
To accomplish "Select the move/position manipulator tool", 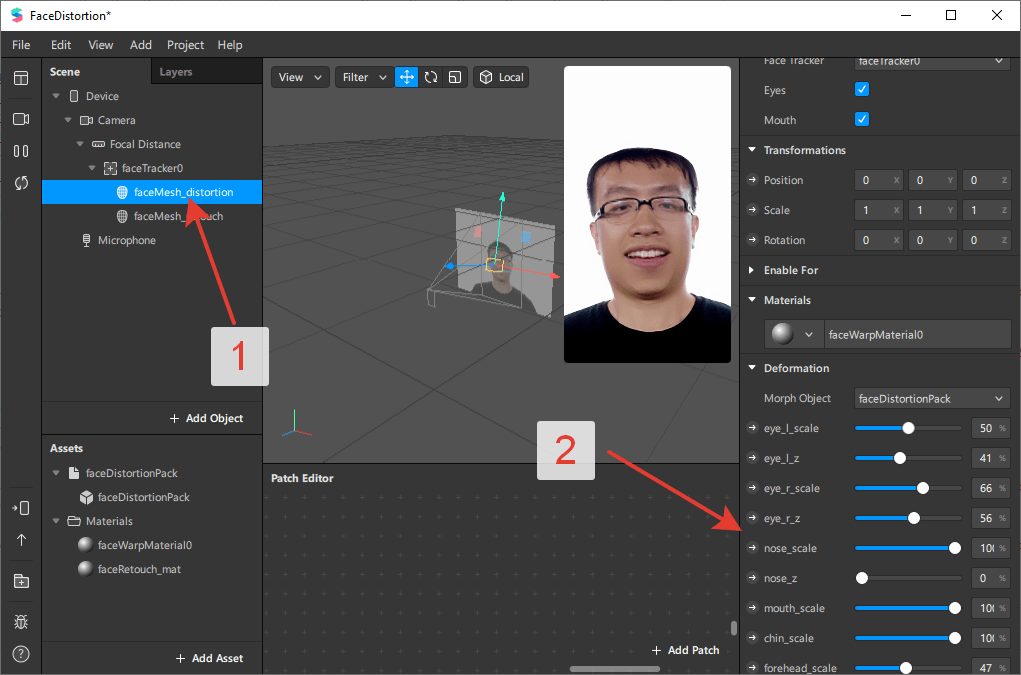I will tap(407, 77).
